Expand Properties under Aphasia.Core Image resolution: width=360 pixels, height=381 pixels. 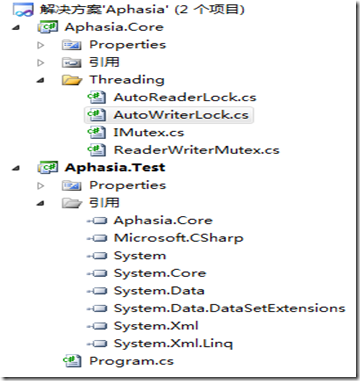(41, 45)
